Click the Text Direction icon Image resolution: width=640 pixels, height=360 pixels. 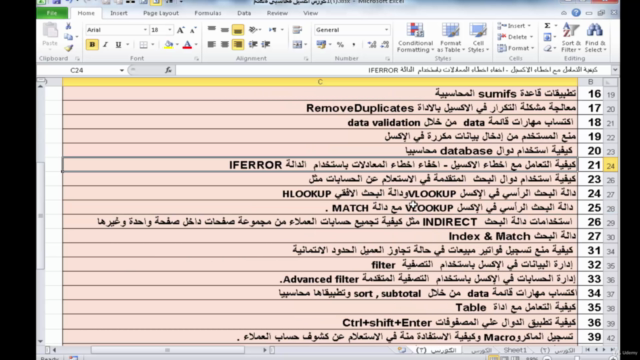[x=273, y=29]
